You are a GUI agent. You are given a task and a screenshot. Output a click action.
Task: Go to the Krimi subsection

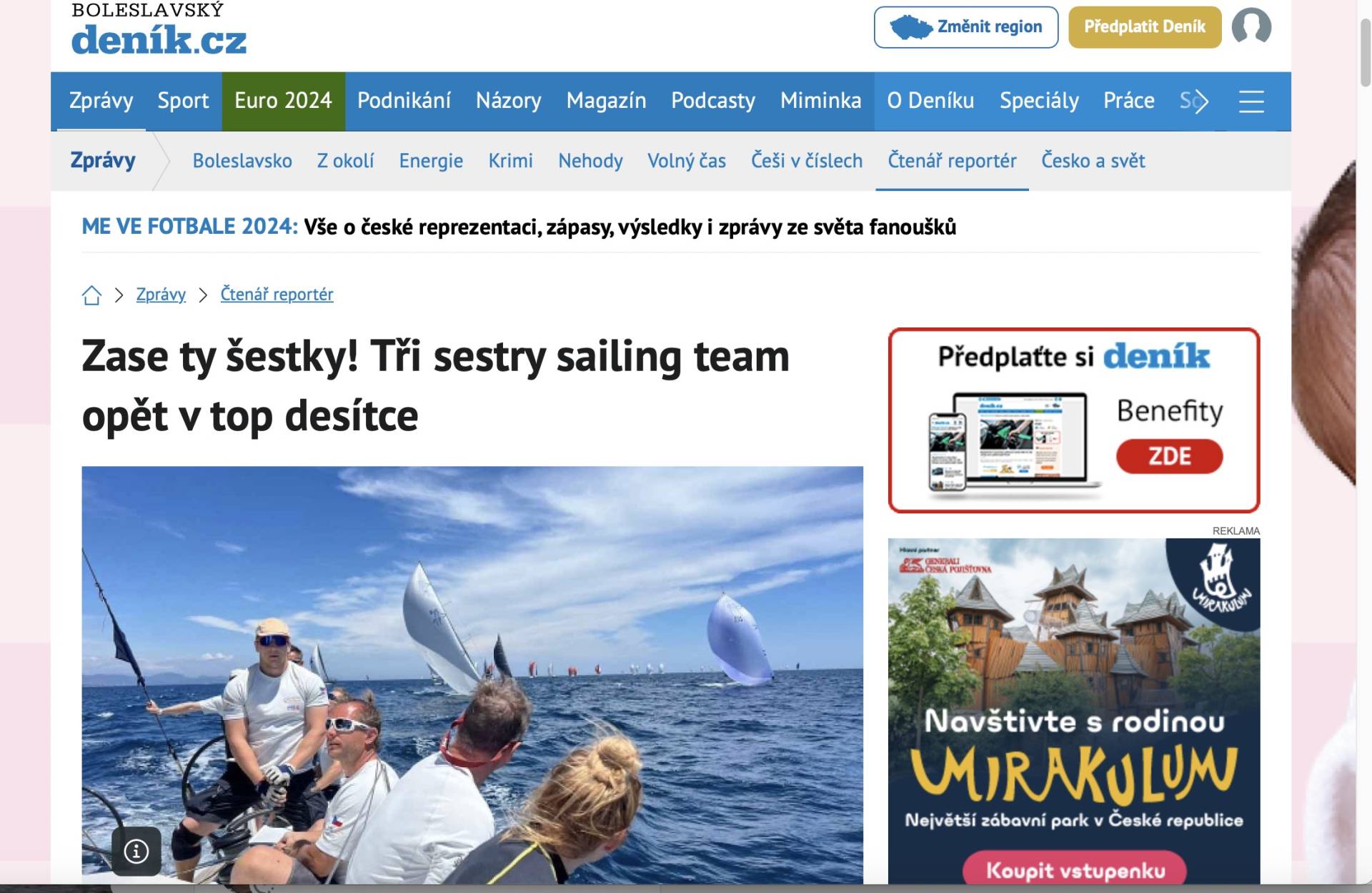(510, 161)
